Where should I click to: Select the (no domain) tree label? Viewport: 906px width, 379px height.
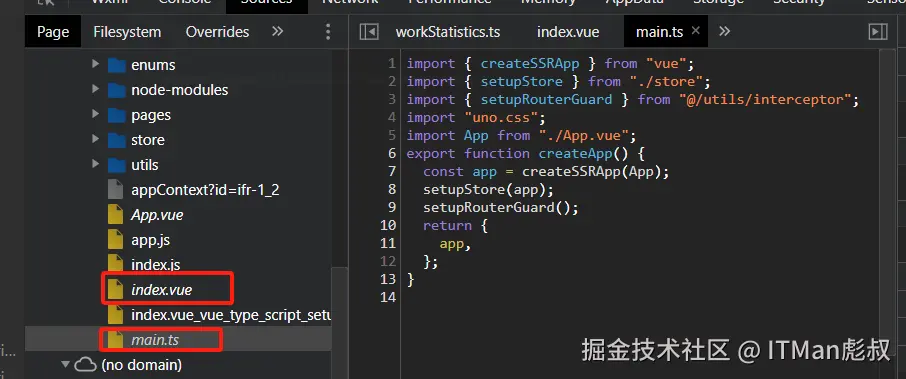142,365
